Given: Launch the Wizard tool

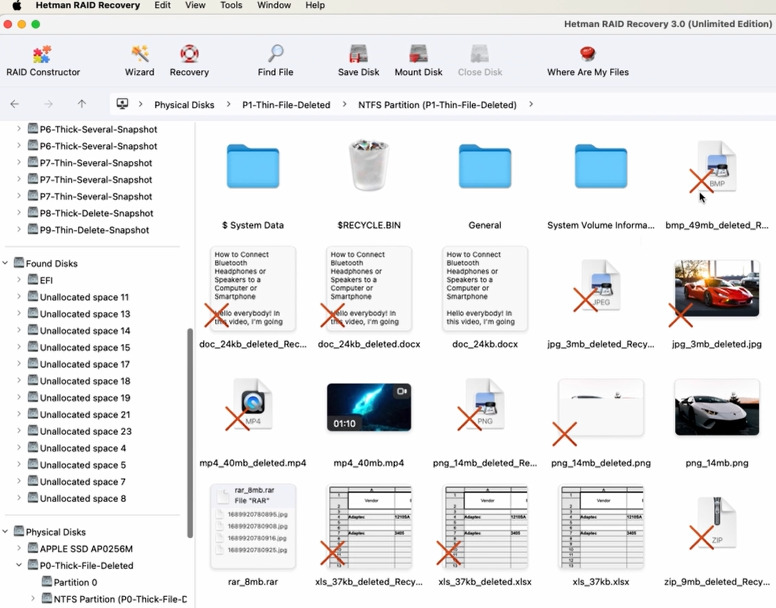Looking at the screenshot, I should [140, 60].
